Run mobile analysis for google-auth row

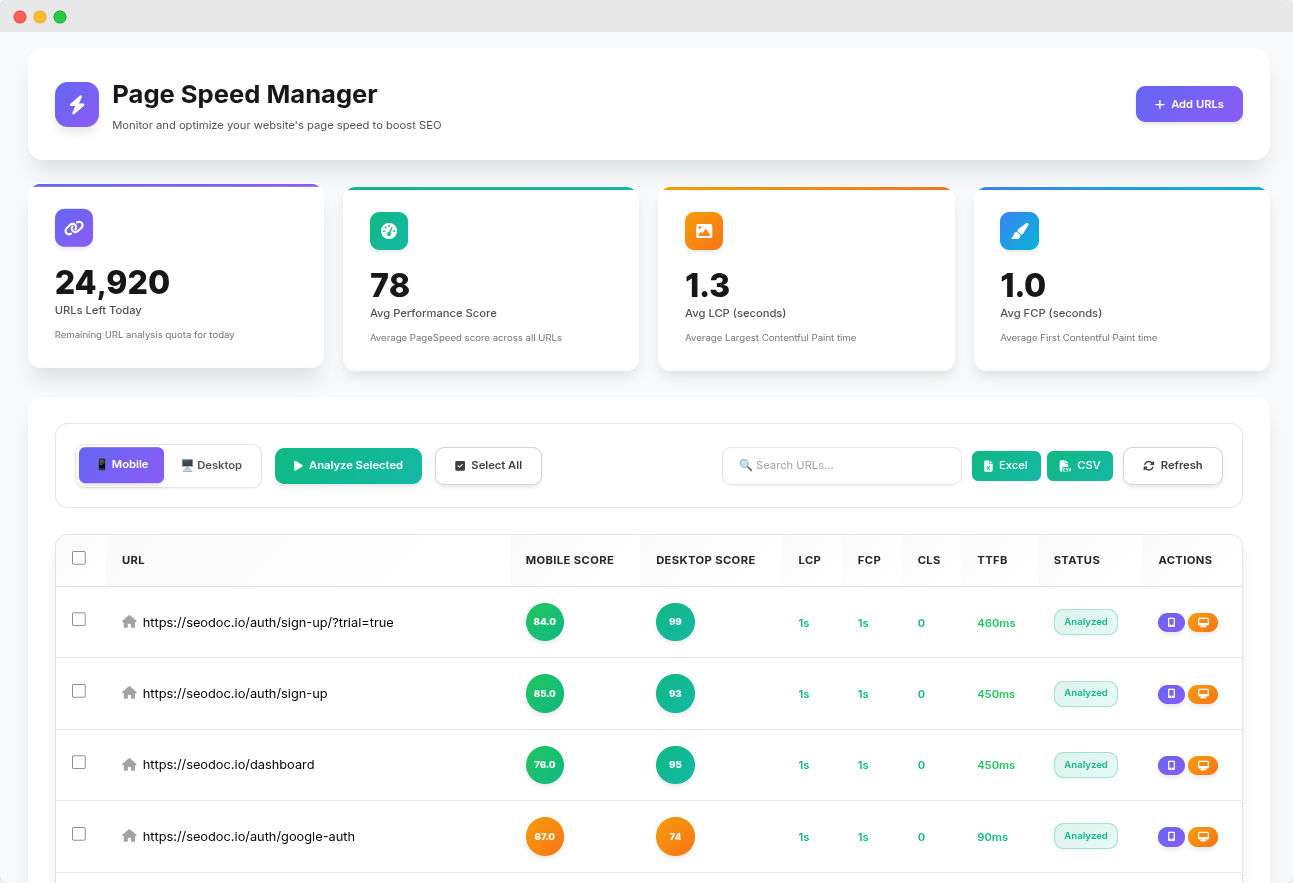point(1171,836)
